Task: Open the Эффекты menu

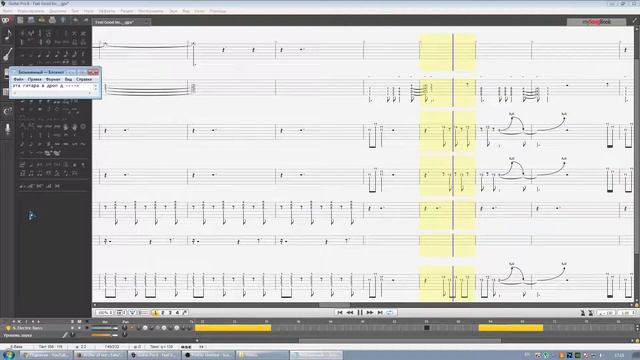Action: (107, 11)
